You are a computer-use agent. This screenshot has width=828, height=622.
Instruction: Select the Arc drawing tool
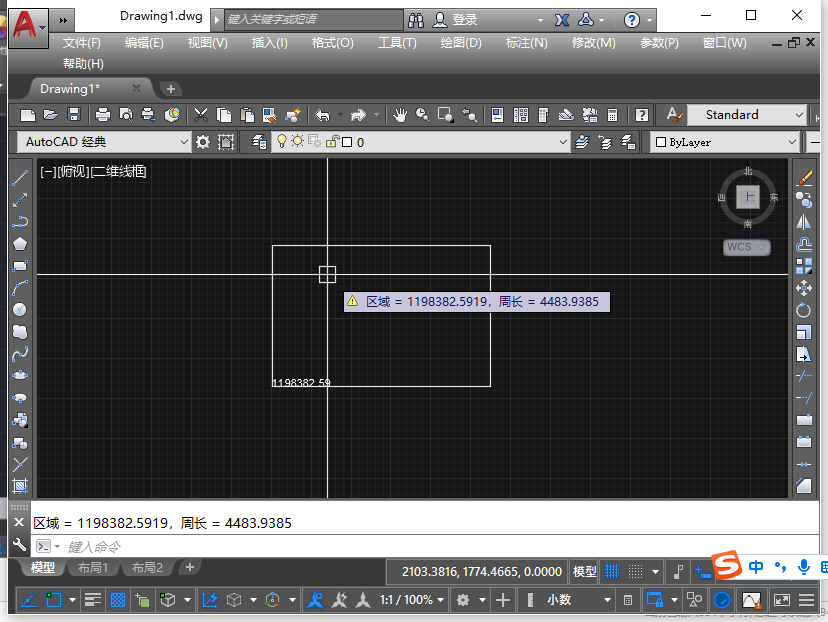(20, 288)
